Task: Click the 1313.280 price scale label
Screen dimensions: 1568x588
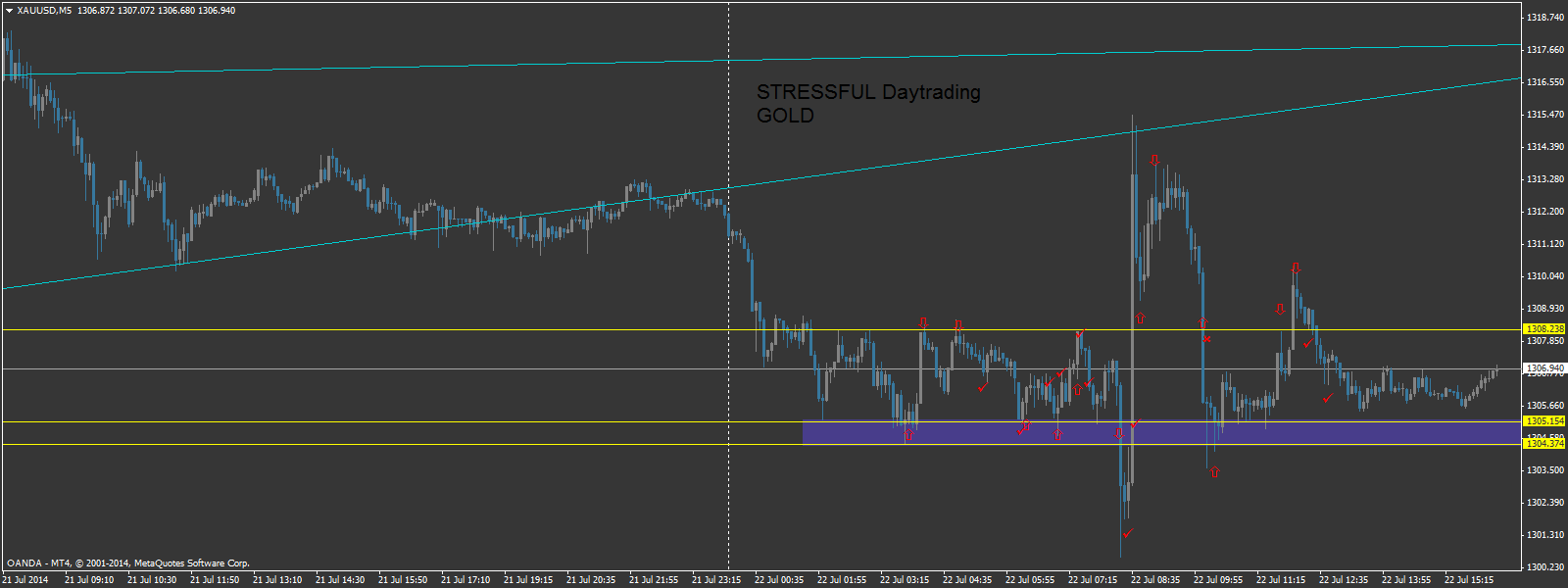Action: click(1545, 179)
